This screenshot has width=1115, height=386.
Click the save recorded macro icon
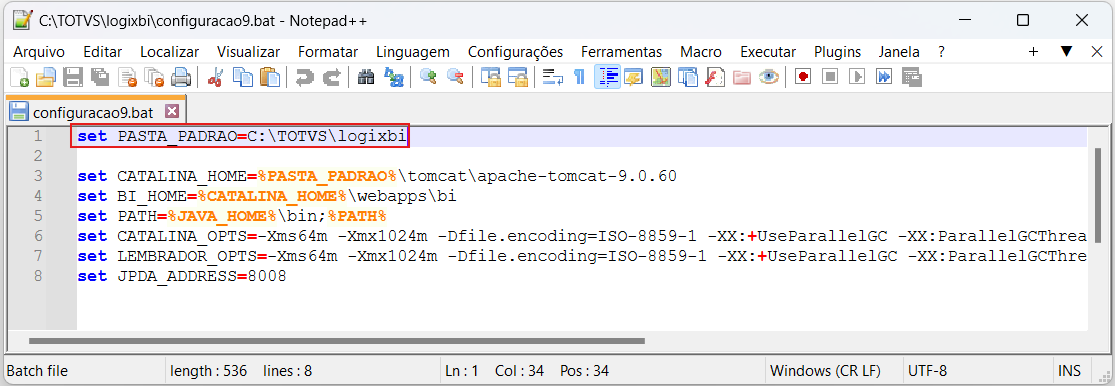(912, 77)
